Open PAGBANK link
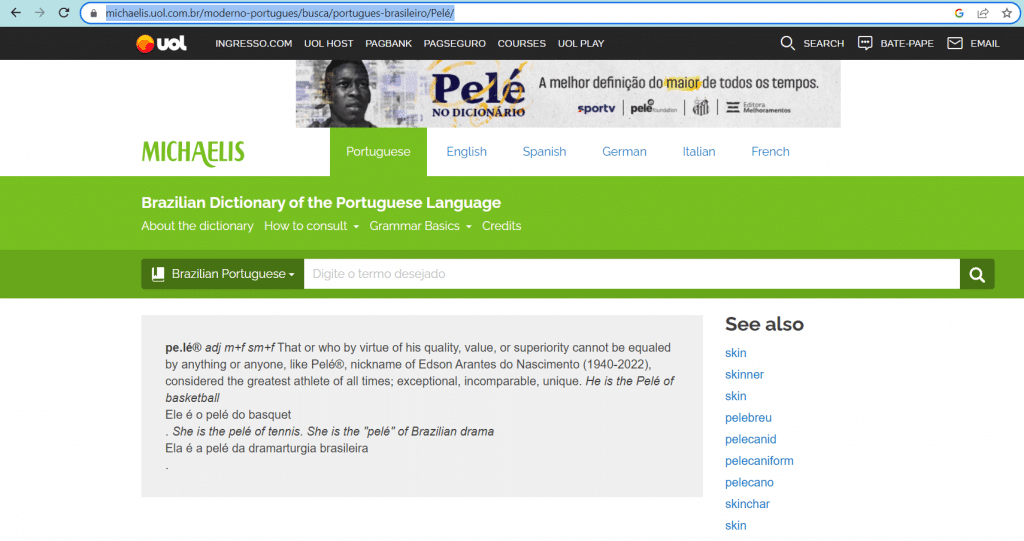Viewport: 1024px width, 541px height. (x=389, y=44)
